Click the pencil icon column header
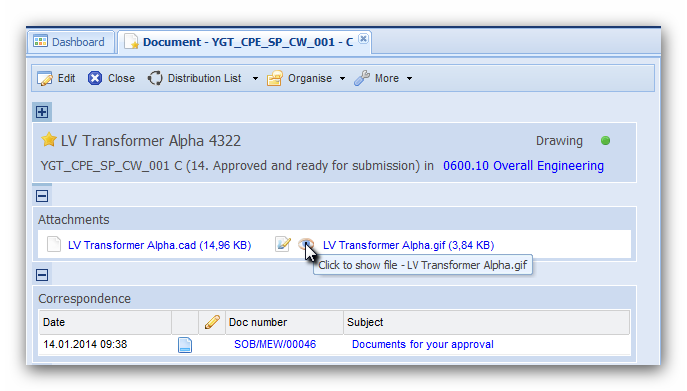The image size is (687, 391). [212, 322]
